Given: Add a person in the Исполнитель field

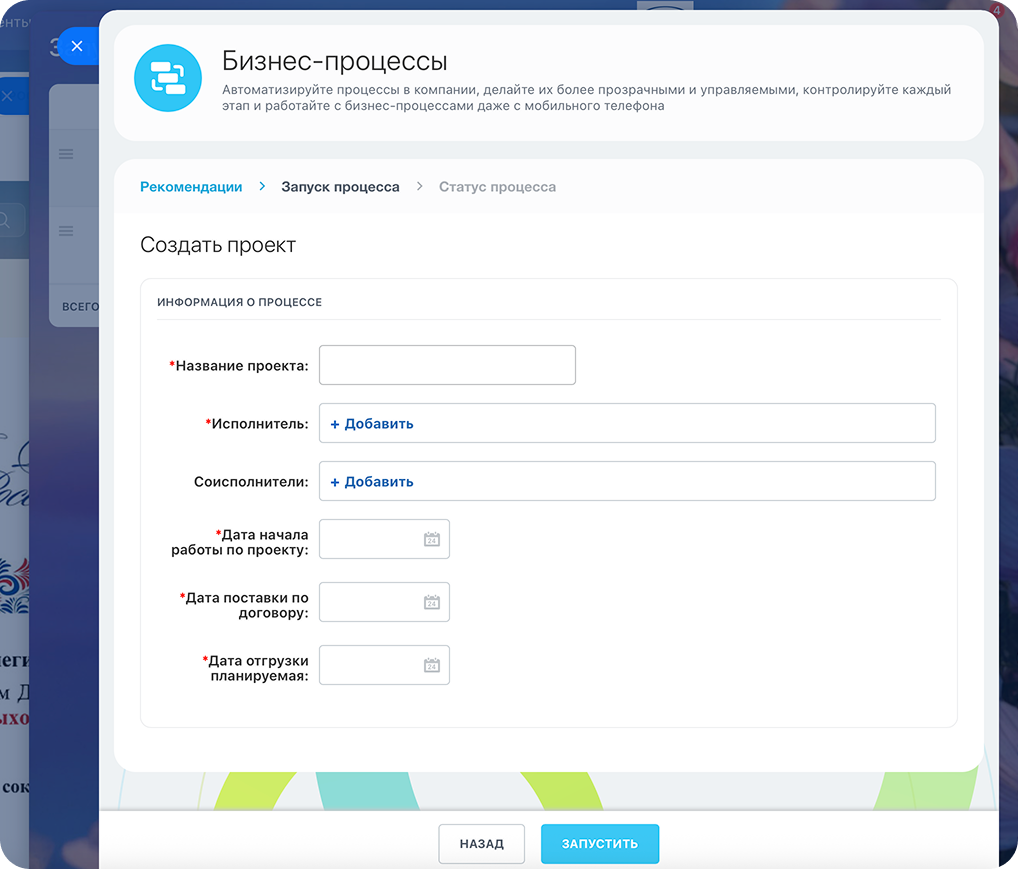Looking at the screenshot, I should [372, 423].
